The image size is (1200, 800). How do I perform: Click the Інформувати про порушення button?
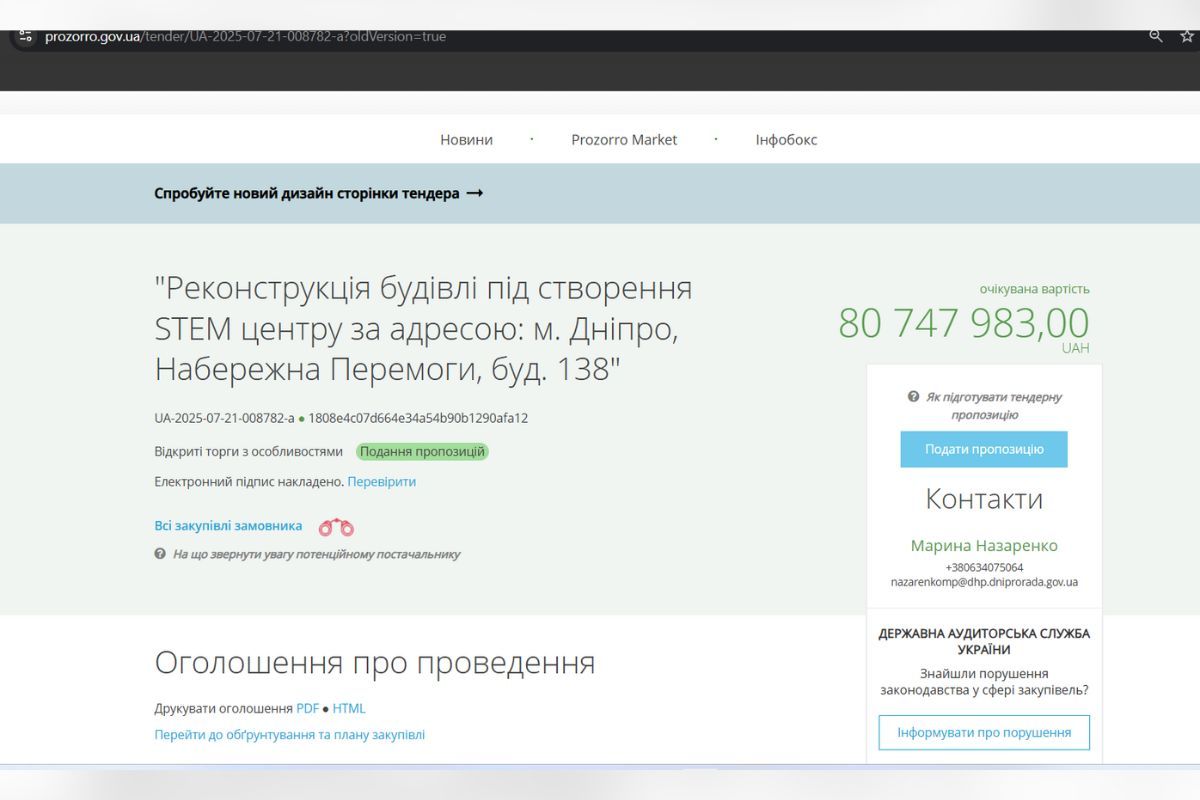coord(983,732)
